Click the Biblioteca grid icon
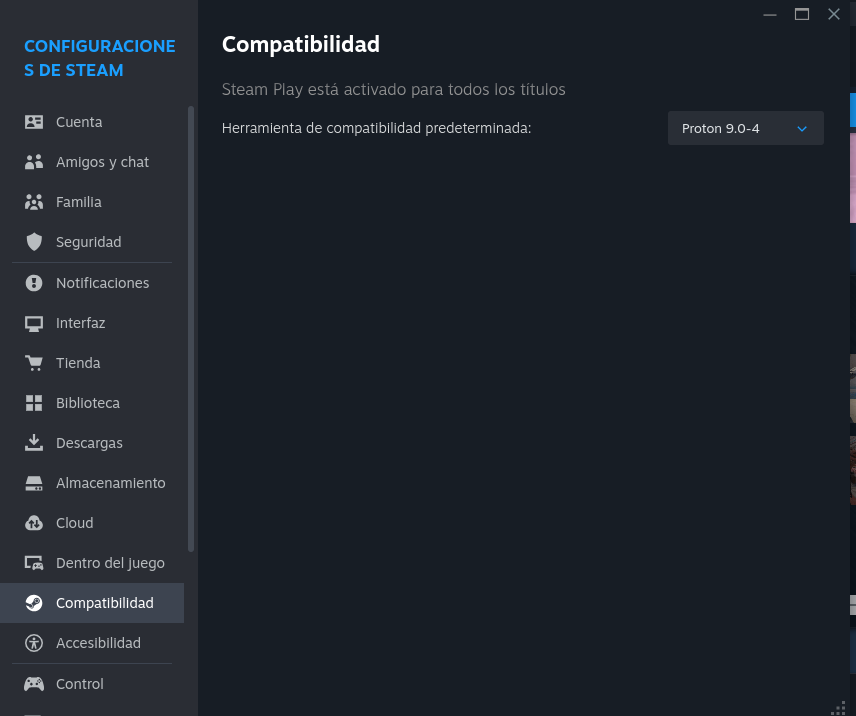The height and width of the screenshot is (716, 856). [x=34, y=403]
